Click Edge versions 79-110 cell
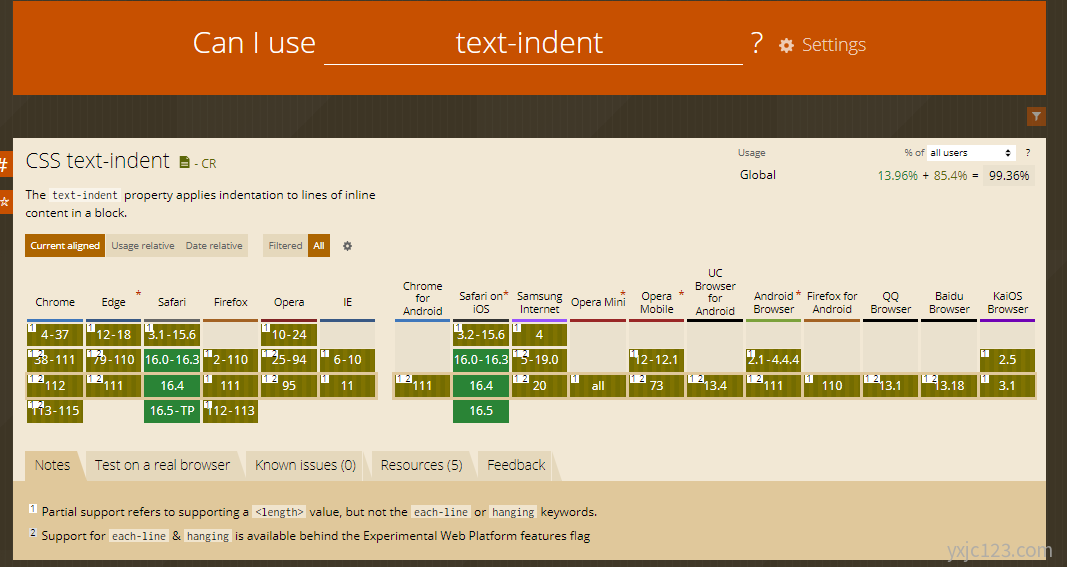This screenshot has width=1067, height=567. tap(114, 360)
